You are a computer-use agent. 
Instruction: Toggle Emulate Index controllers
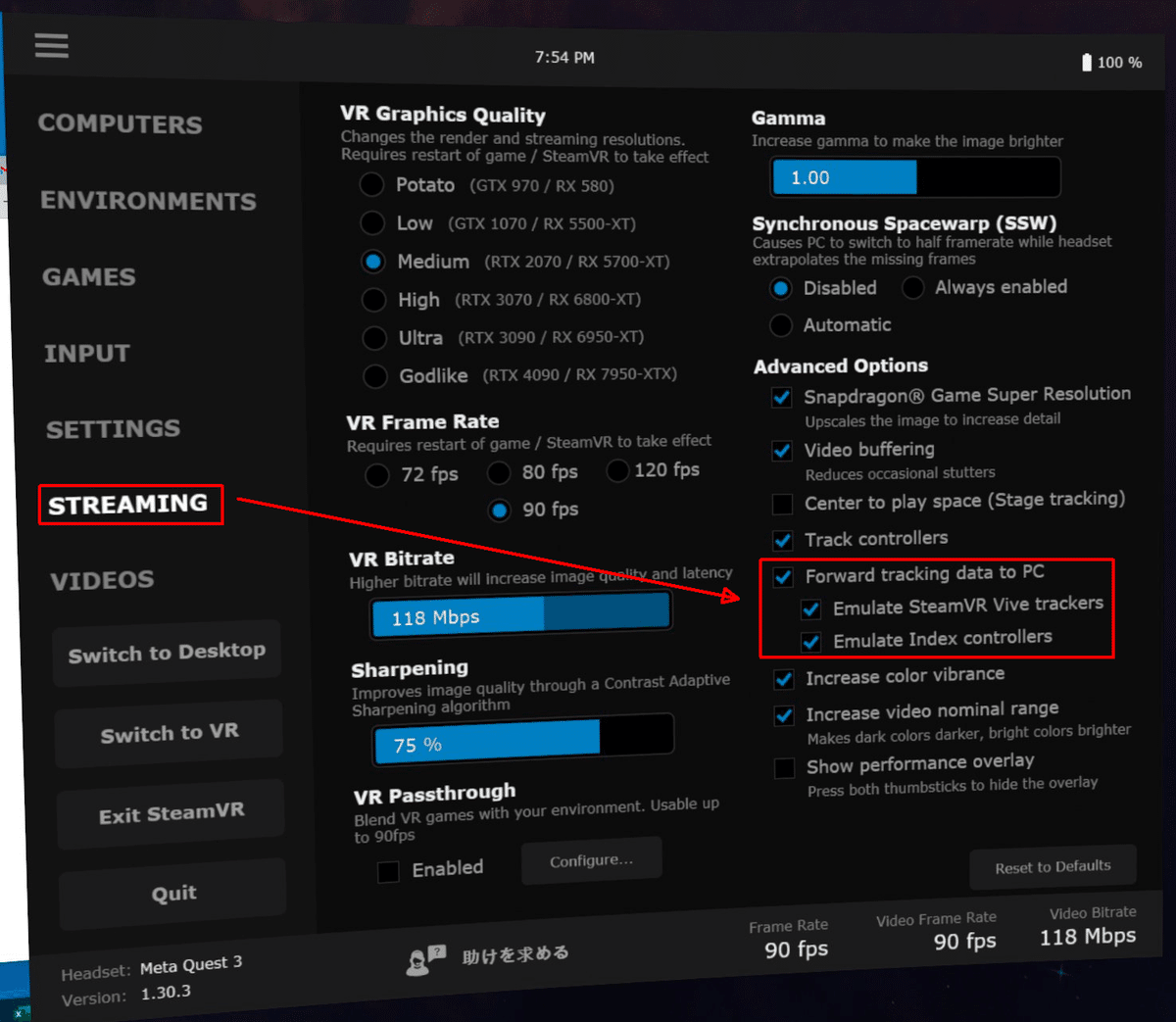point(810,643)
